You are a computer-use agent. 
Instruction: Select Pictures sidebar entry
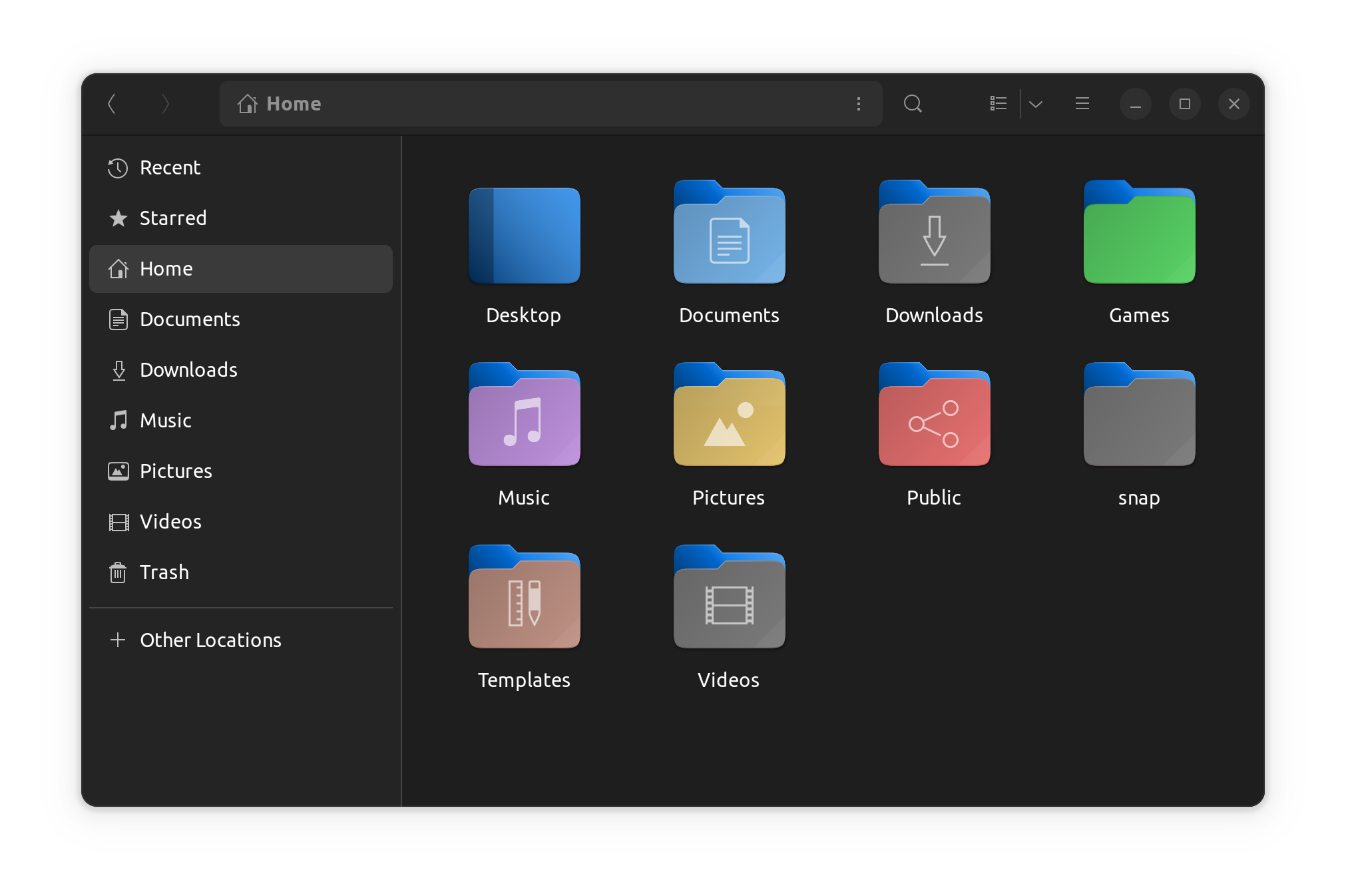coord(176,471)
